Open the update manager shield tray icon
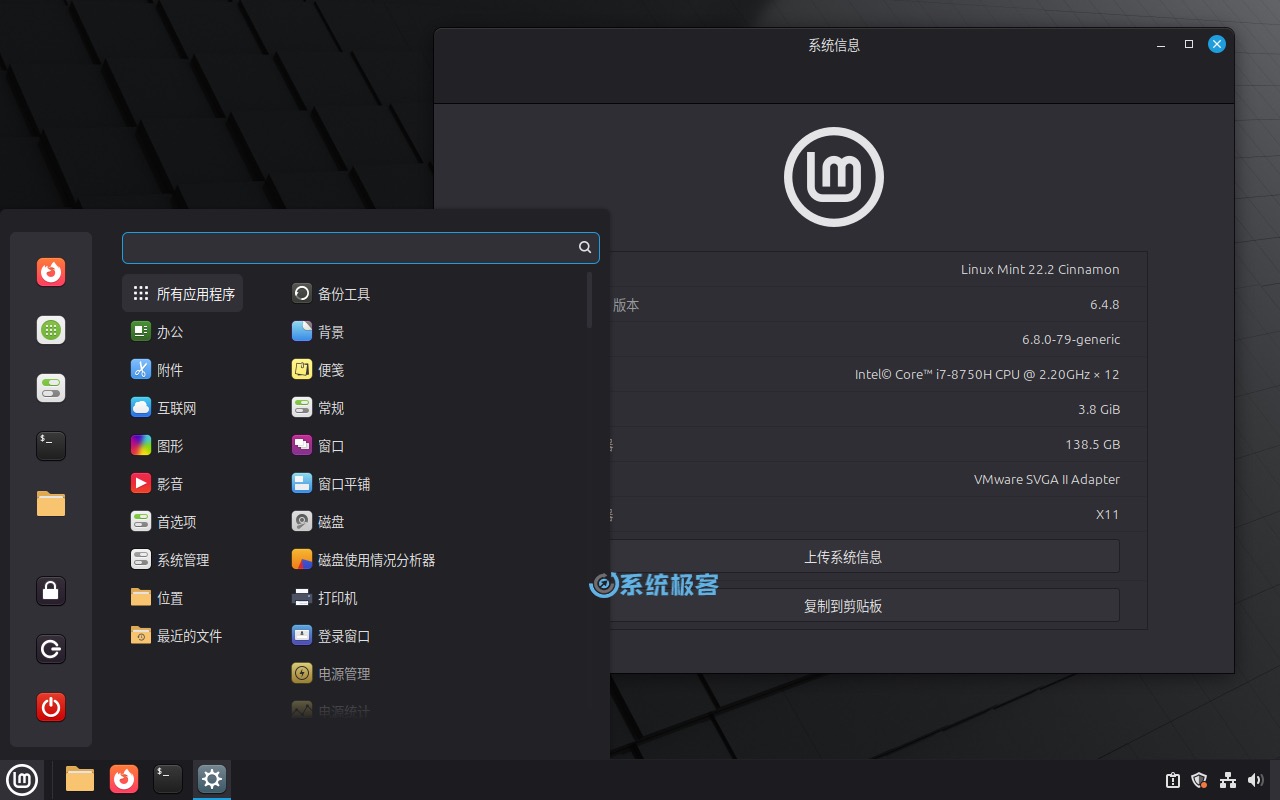1280x800 pixels. pyautogui.click(x=1200, y=780)
